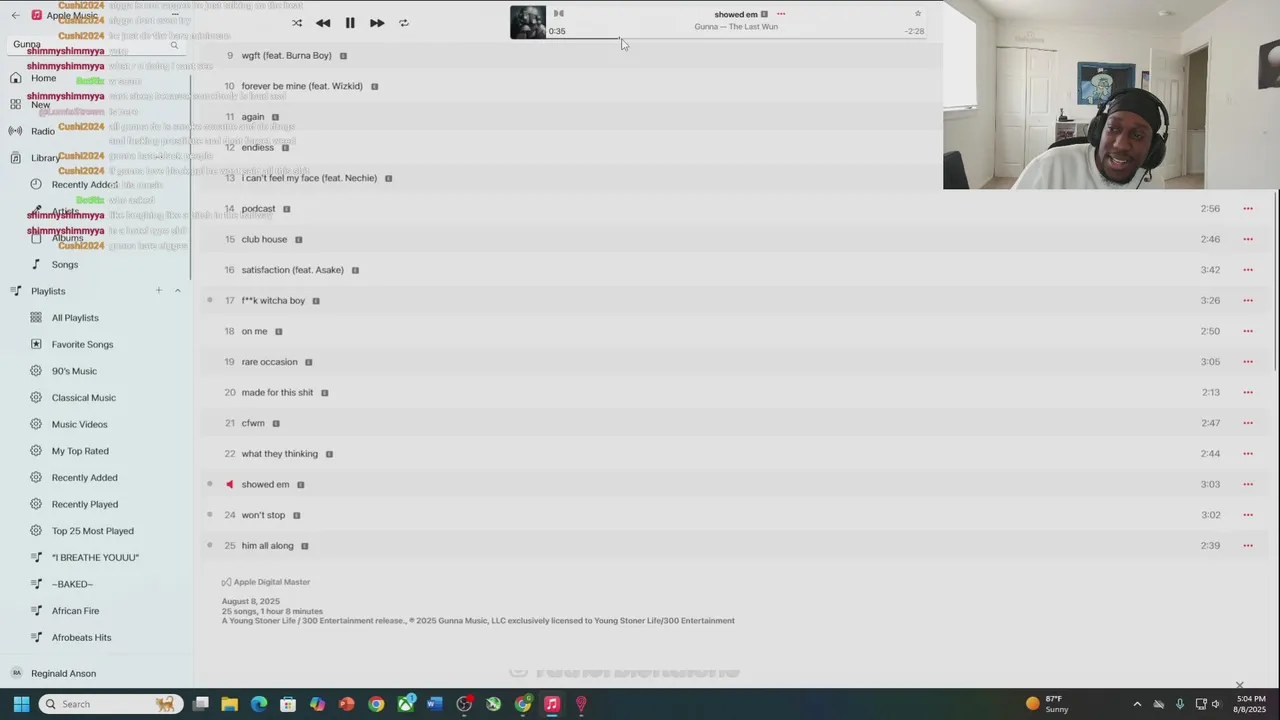Open the ~BAKED~ playlist
This screenshot has width=1280, height=720.
(x=72, y=584)
